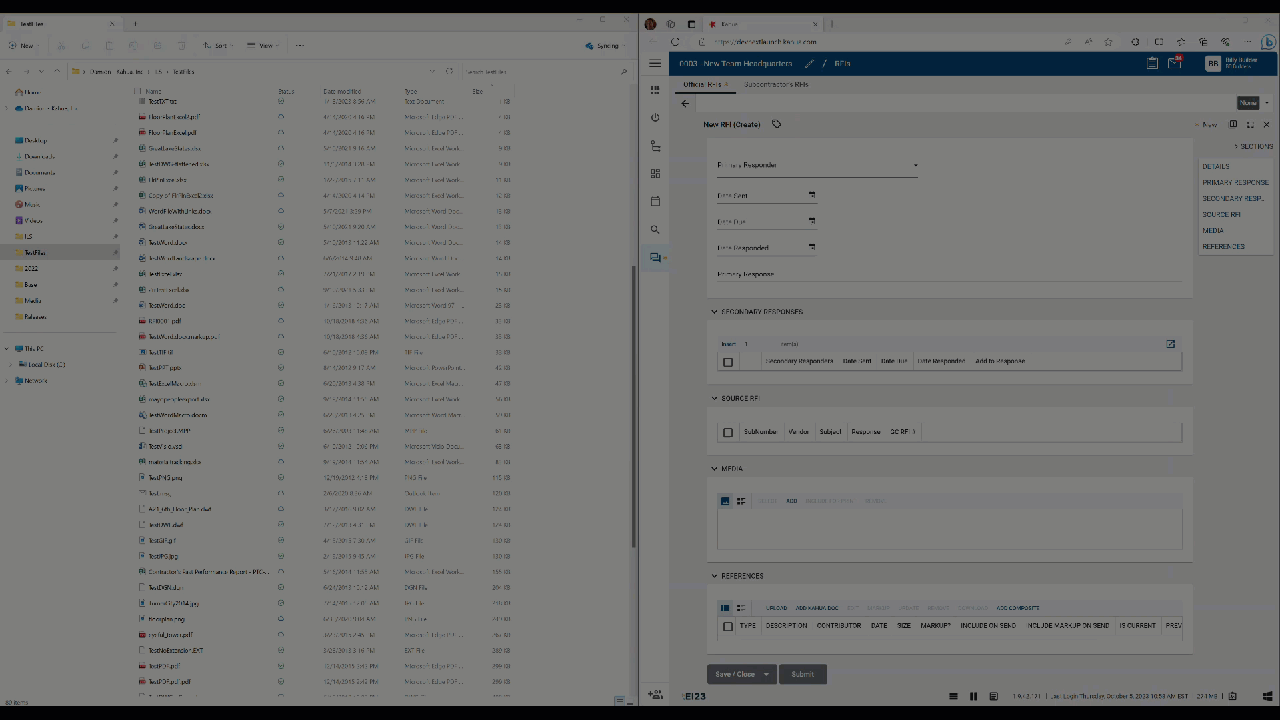Collapse the Media section chevron
Viewport: 1280px width, 720px height.
coord(714,469)
